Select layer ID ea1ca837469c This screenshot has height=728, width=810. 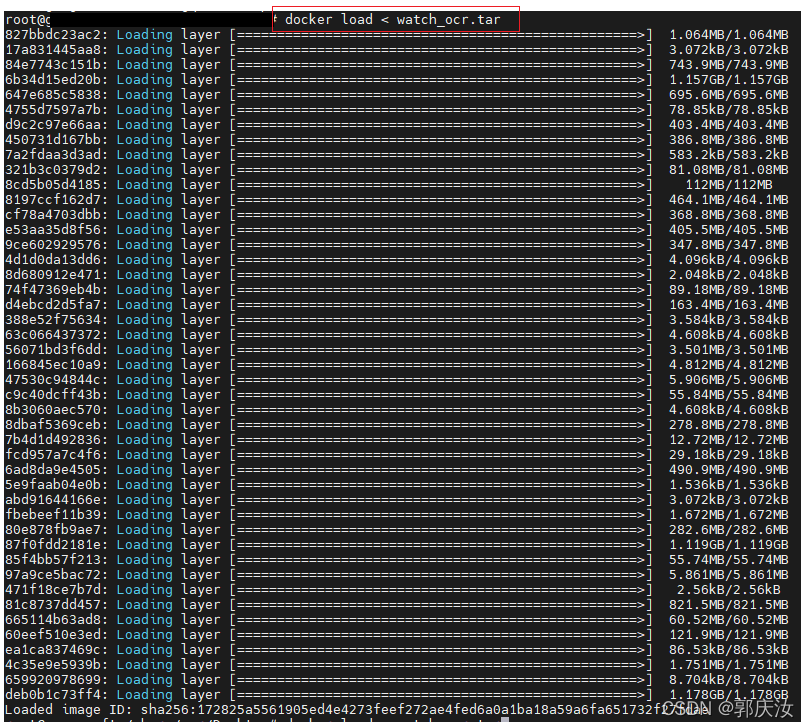[53, 649]
